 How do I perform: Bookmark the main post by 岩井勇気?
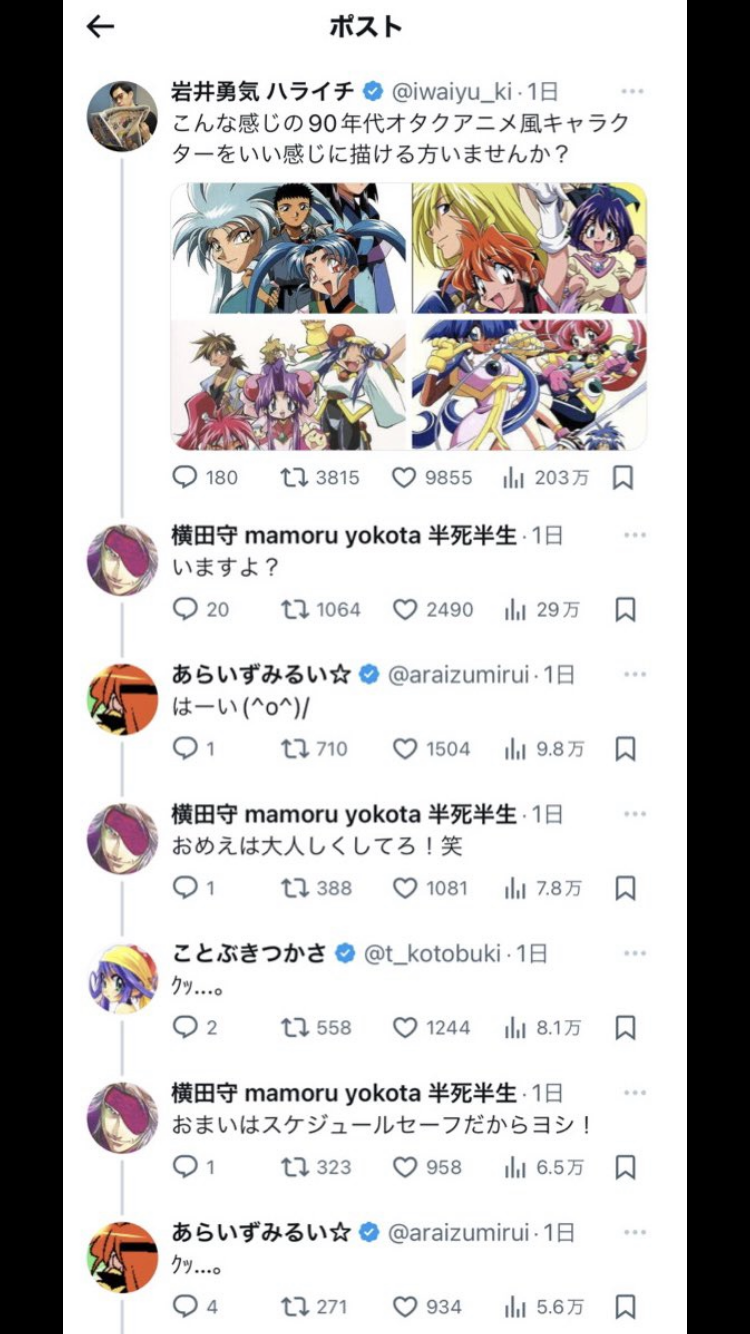(x=623, y=478)
